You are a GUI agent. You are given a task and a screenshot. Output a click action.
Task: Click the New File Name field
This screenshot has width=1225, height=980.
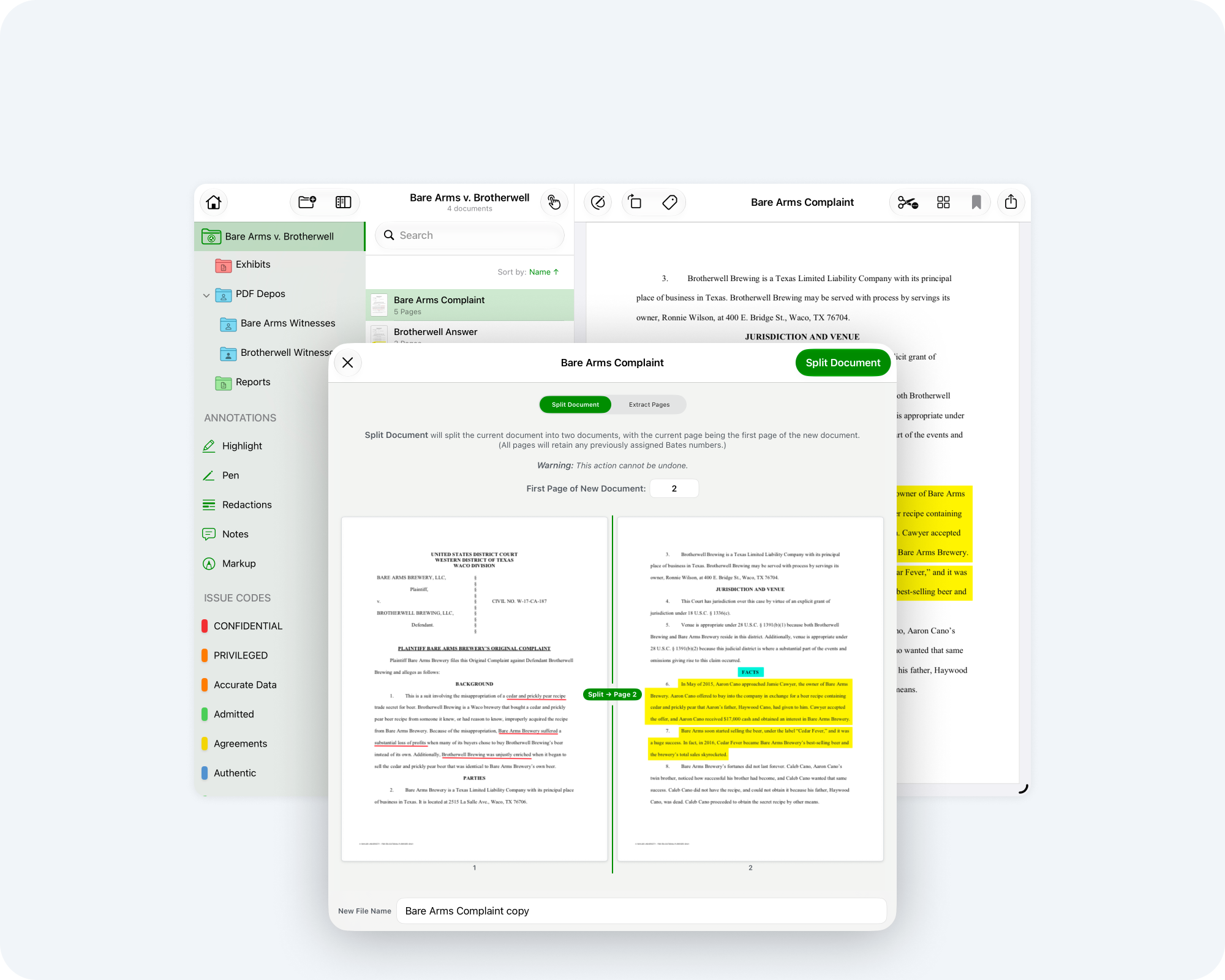[x=641, y=911]
